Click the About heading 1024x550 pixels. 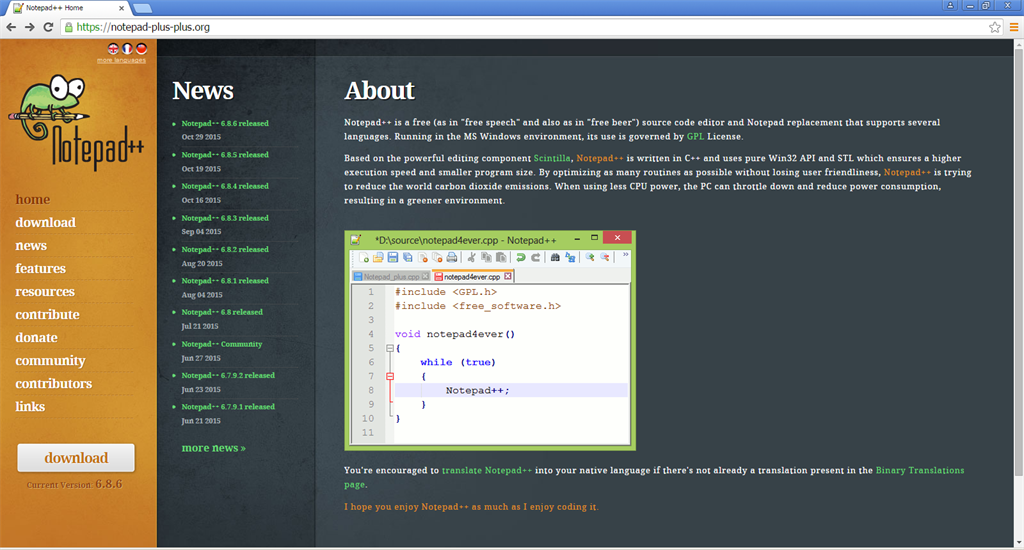tap(379, 90)
